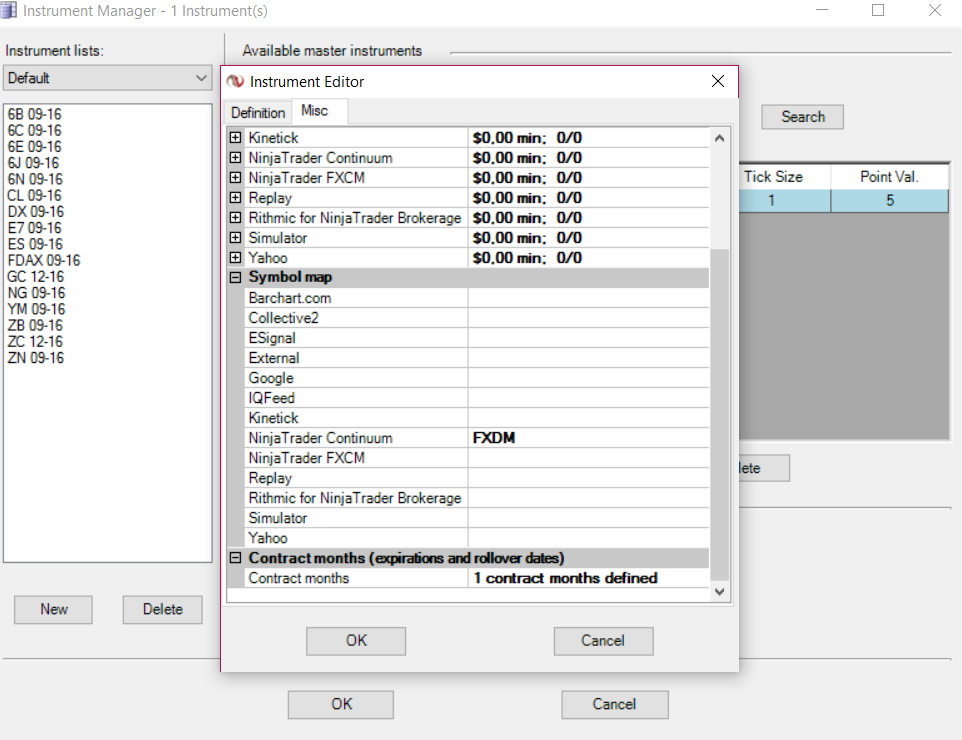Select CL 09-16 in instrument list
Screen dimensions: 962x740
34,196
